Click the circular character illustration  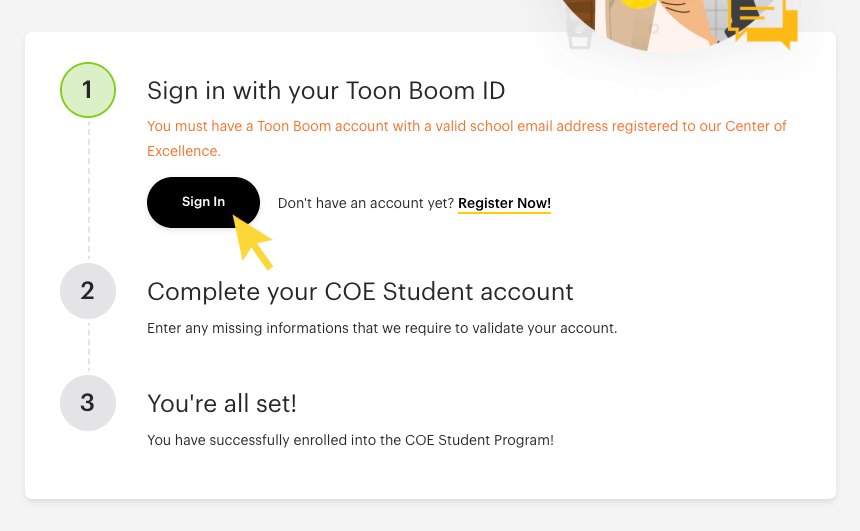click(650, 22)
